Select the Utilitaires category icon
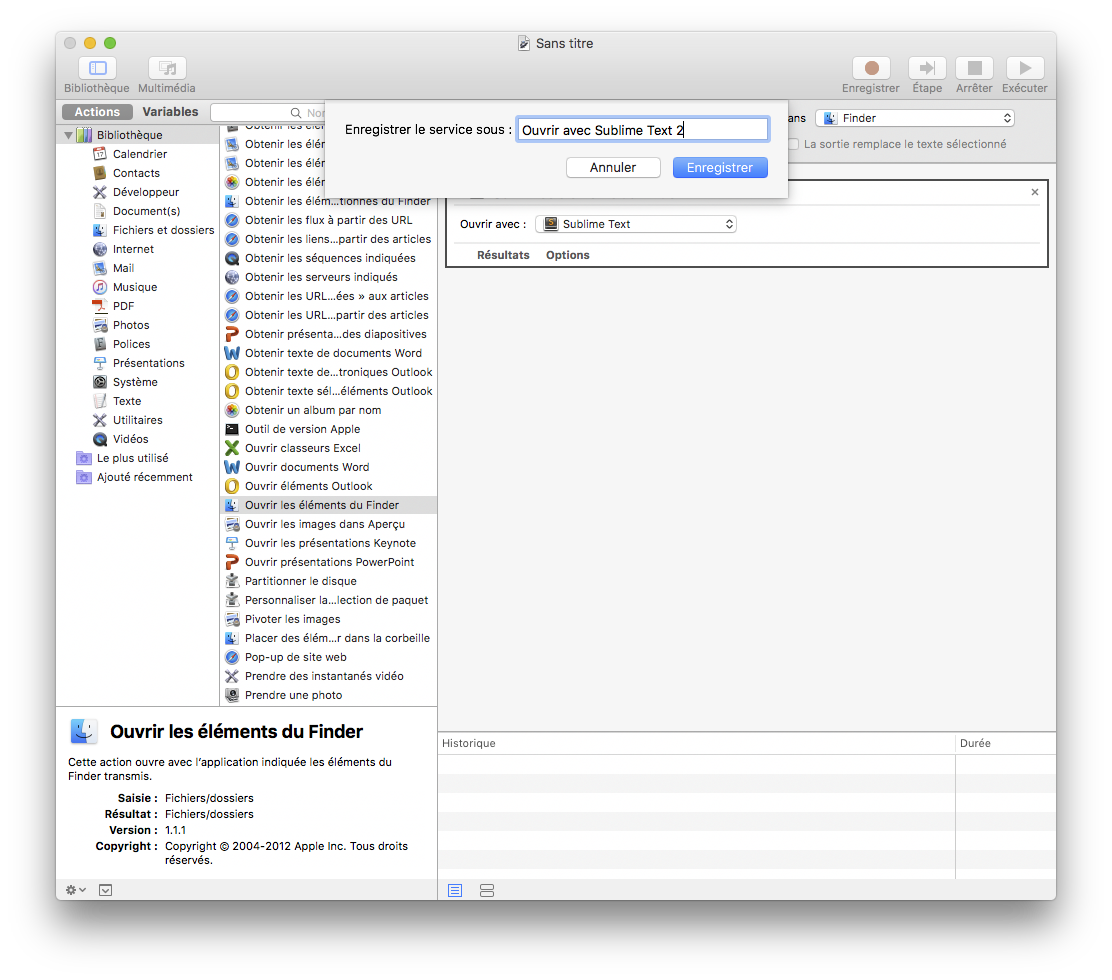The image size is (1112, 980). [x=100, y=420]
